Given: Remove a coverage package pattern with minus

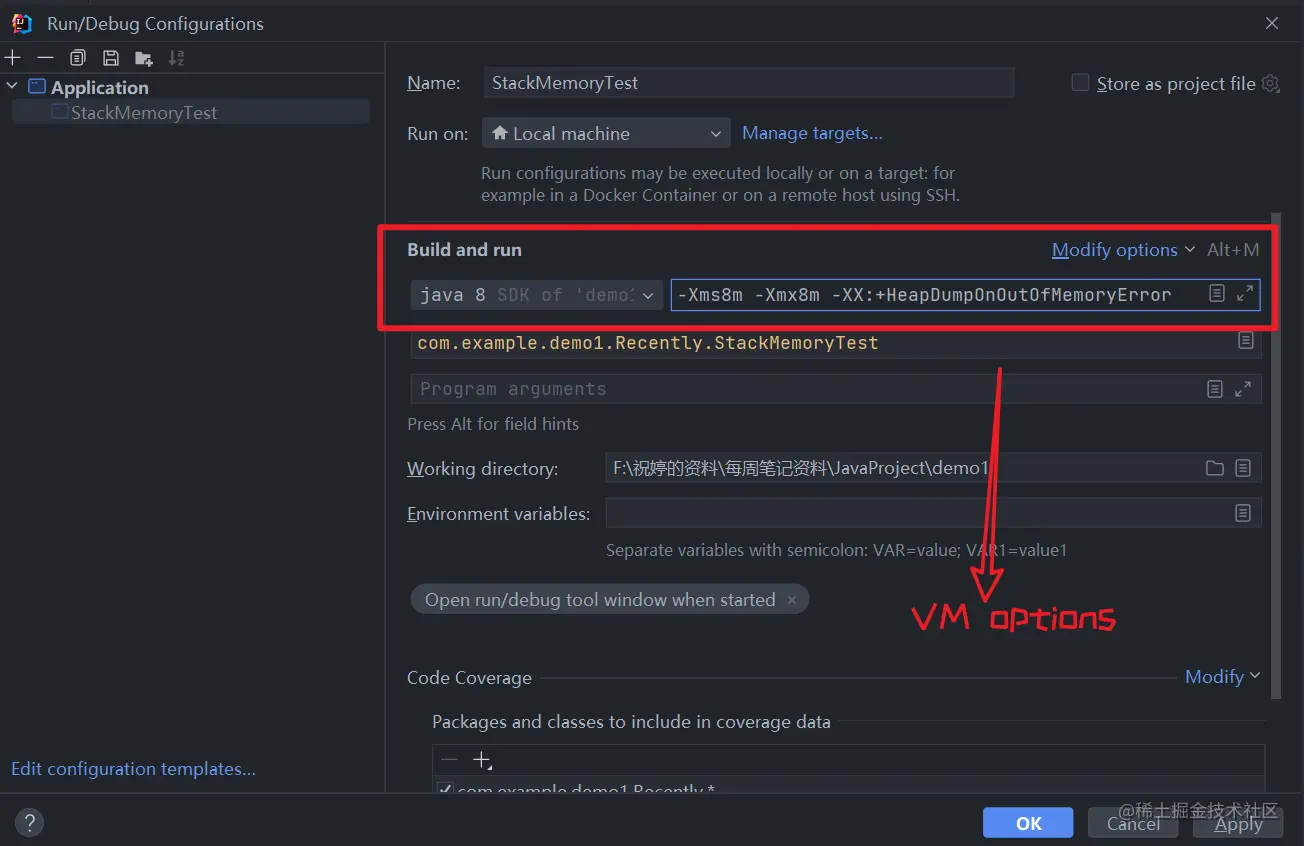Looking at the screenshot, I should click(x=449, y=760).
